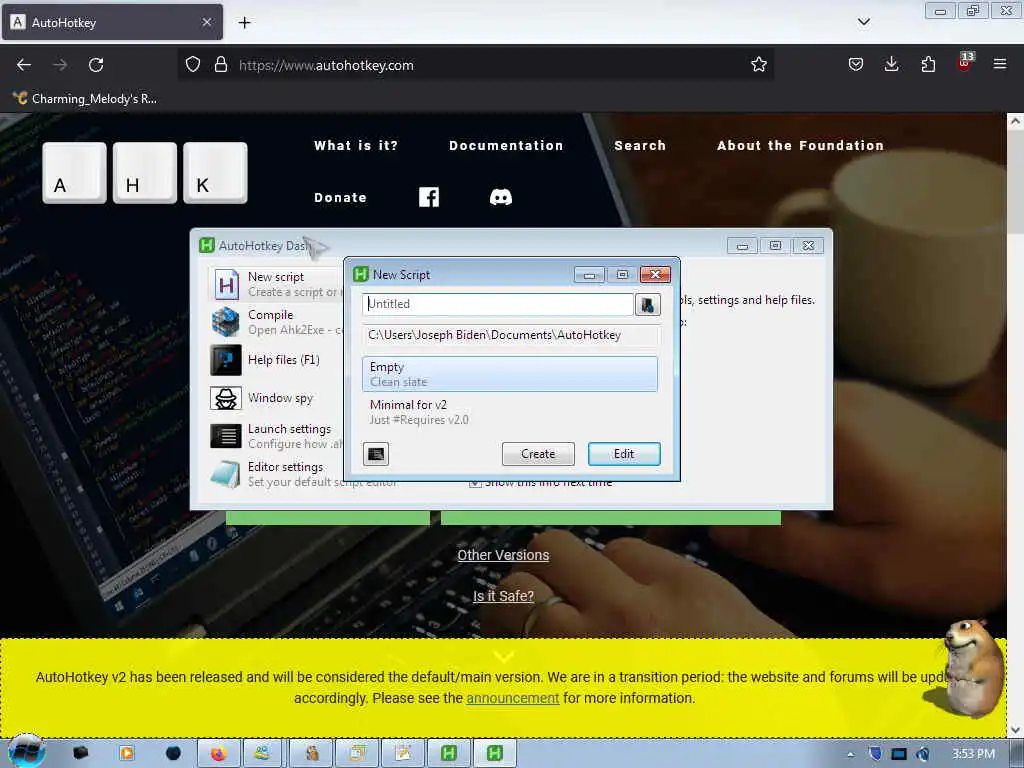Open the Other Versions link
The width and height of the screenshot is (1024, 768).
pos(503,555)
